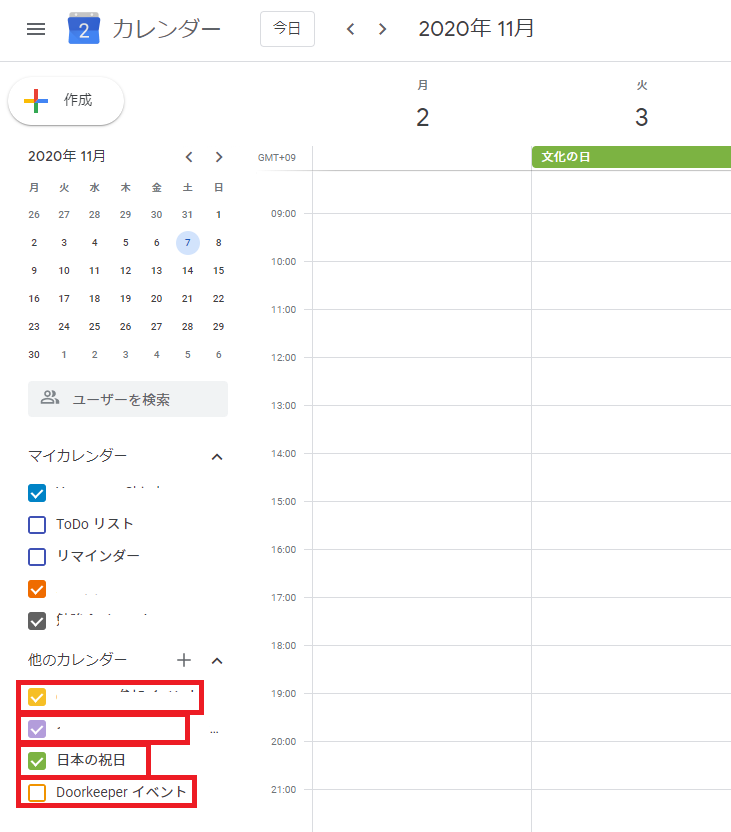Click the people icon in user search
Screen dimensions: 731x832
[50, 399]
